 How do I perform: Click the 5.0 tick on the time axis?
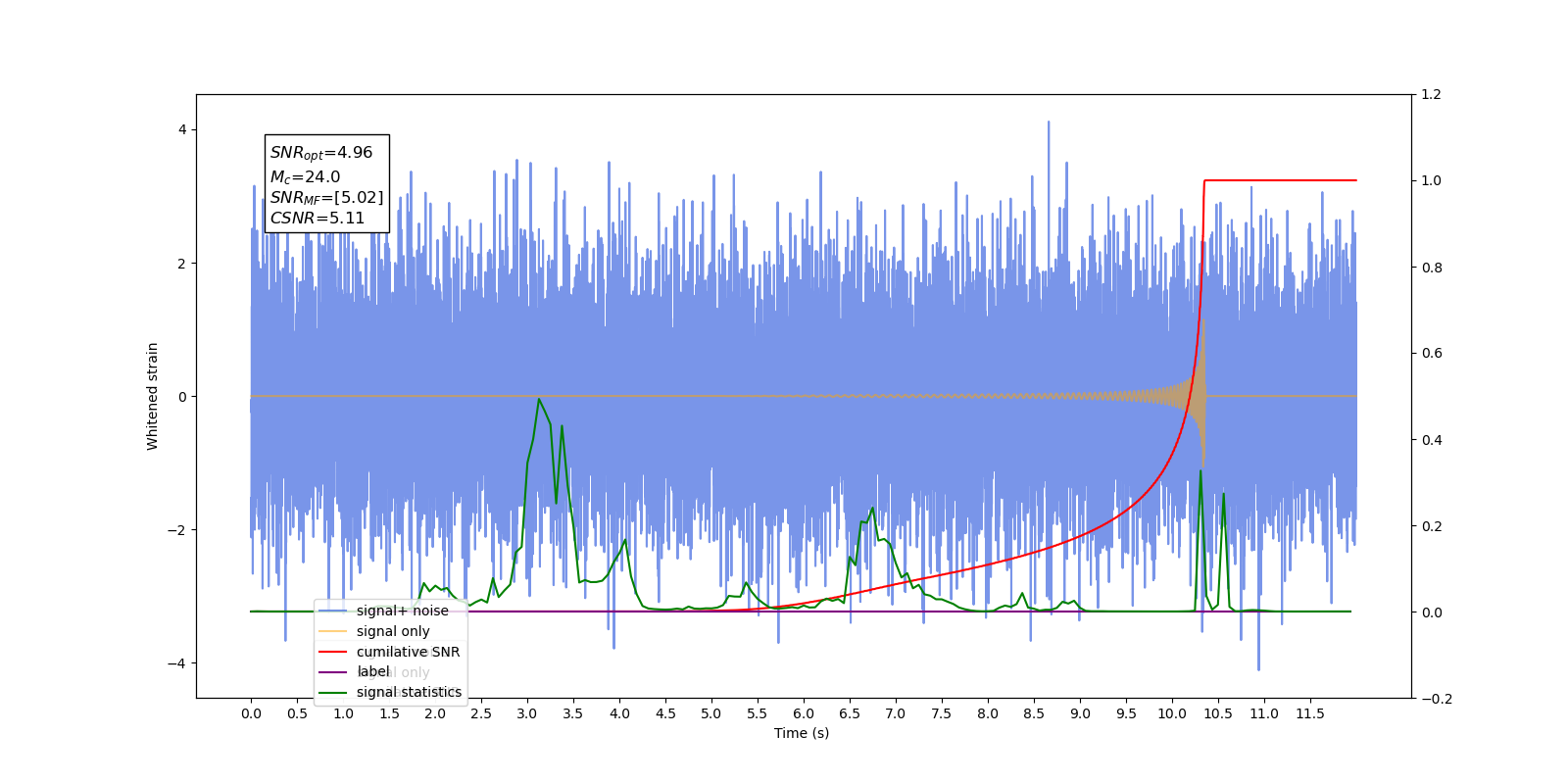coord(711,713)
